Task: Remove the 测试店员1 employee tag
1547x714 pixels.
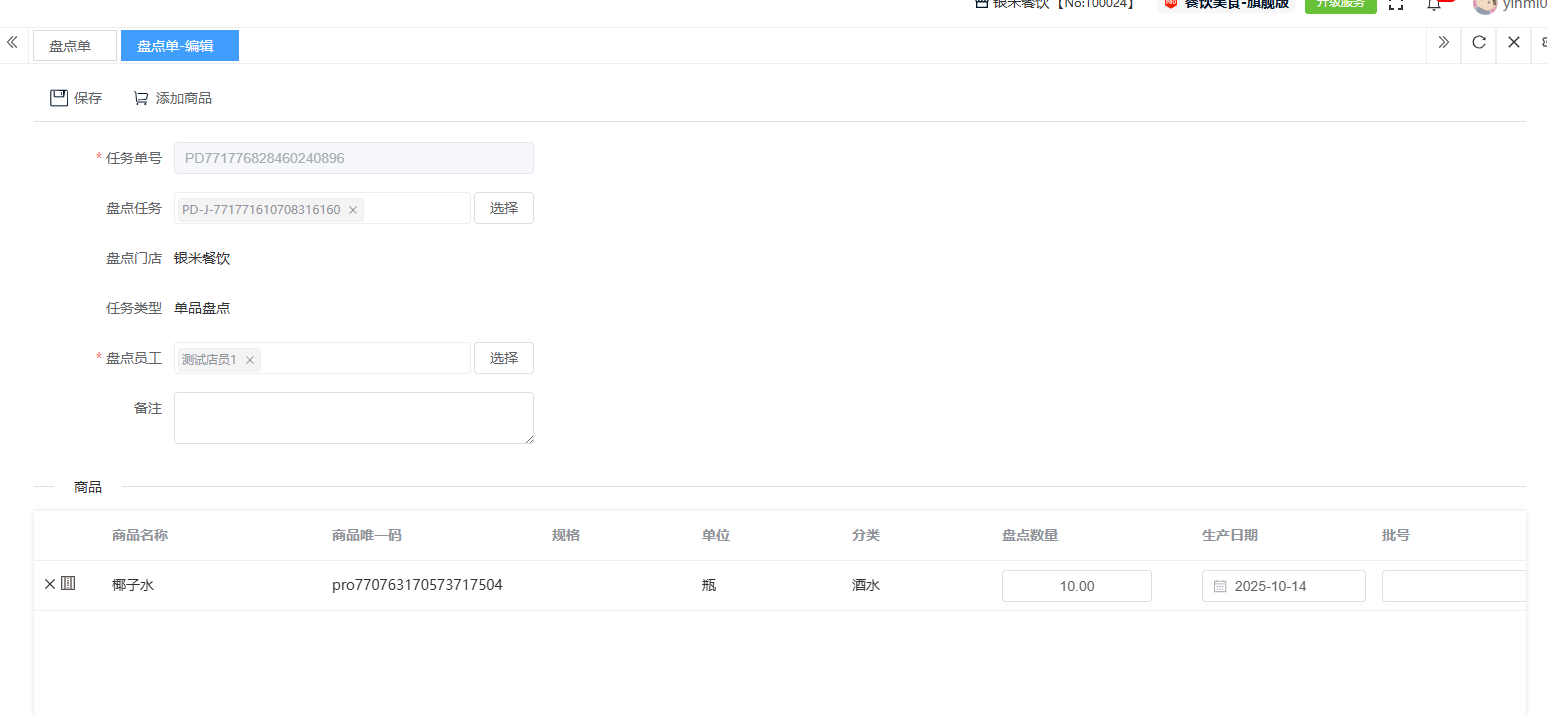Action: (250, 360)
